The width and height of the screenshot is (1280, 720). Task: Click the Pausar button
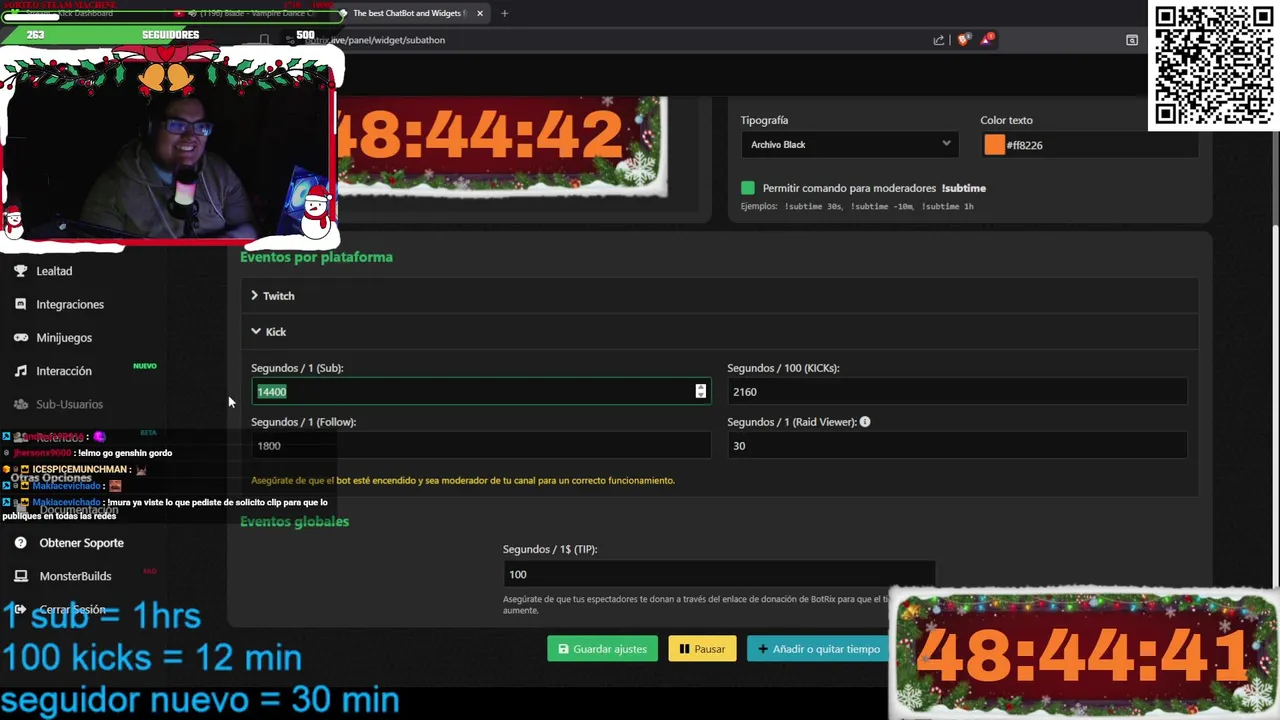702,649
